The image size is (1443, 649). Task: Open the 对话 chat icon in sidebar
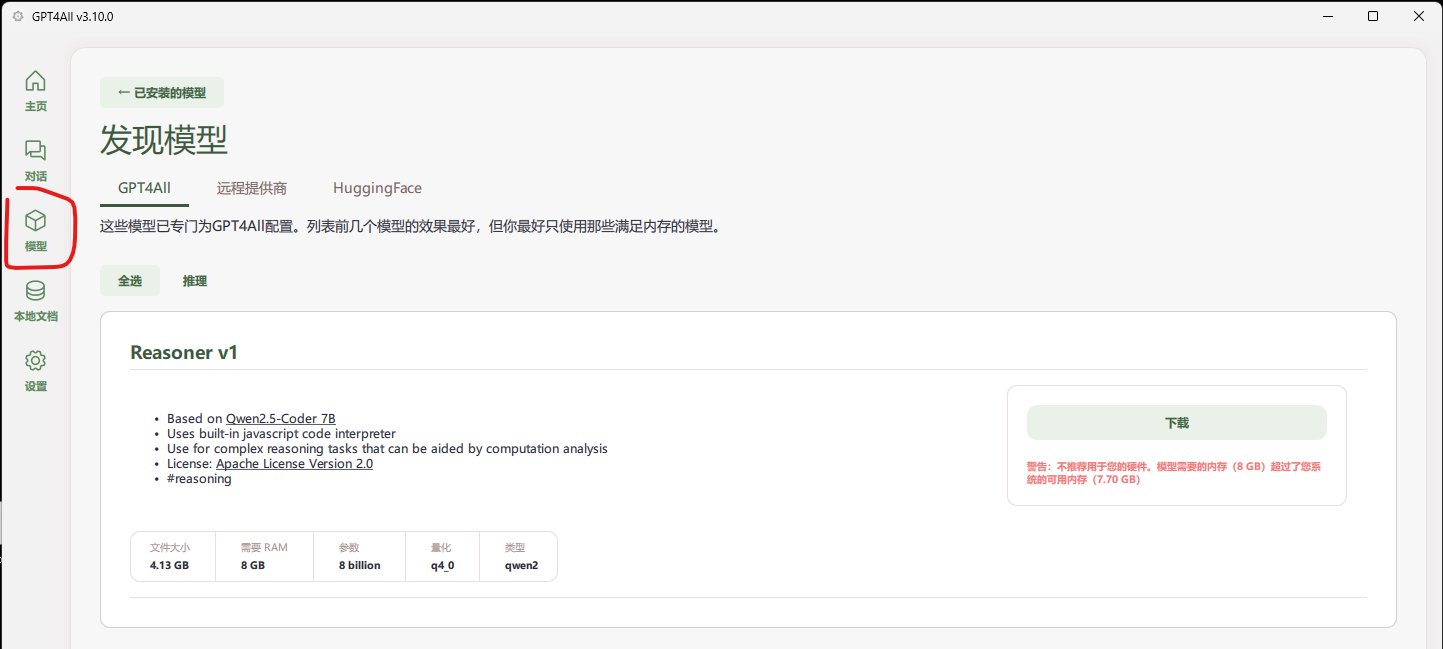click(35, 151)
